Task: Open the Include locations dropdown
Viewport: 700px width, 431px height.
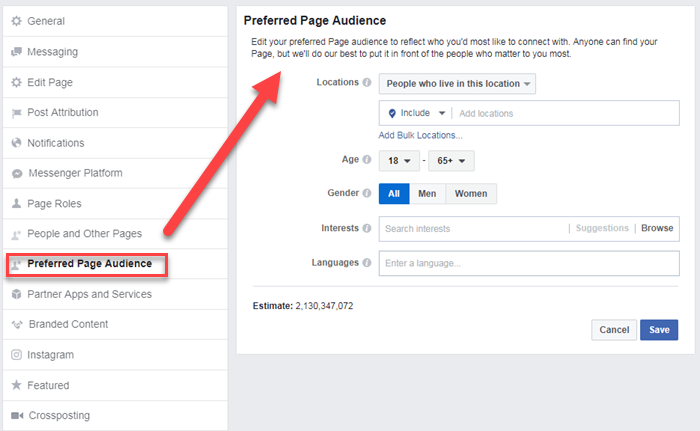Action: click(417, 113)
